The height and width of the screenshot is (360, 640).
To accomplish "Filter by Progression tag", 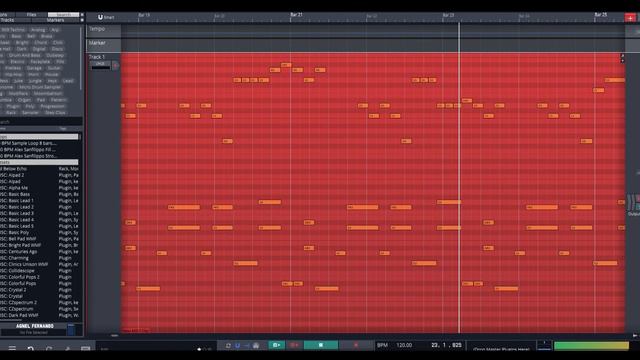I will [x=52, y=106].
